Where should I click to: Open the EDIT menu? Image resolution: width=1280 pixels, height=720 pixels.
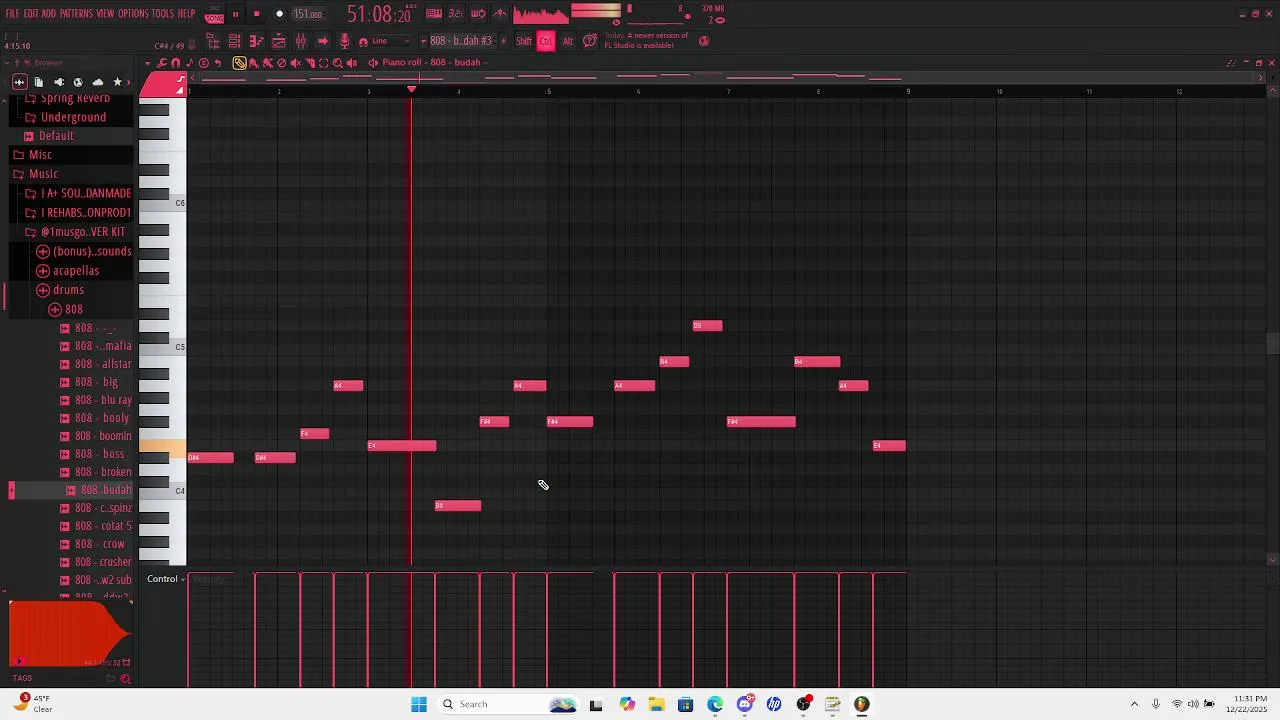tap(31, 14)
